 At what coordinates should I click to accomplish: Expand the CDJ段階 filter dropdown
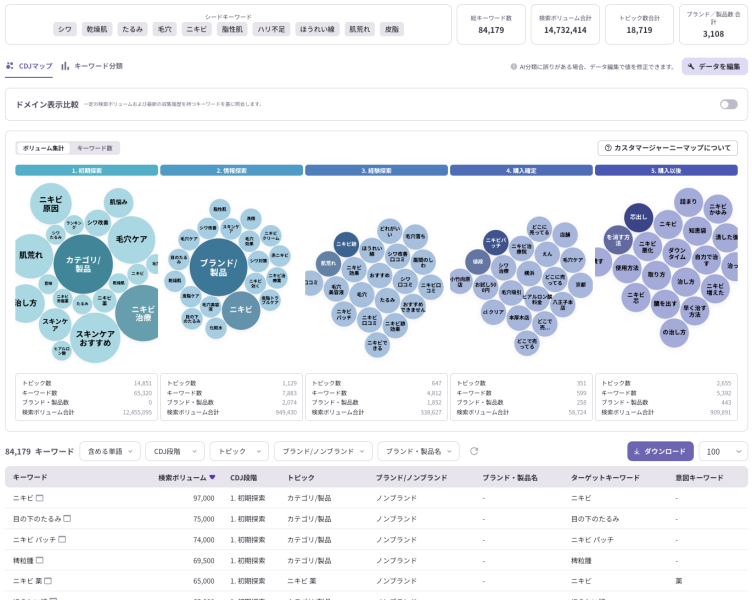(x=174, y=451)
